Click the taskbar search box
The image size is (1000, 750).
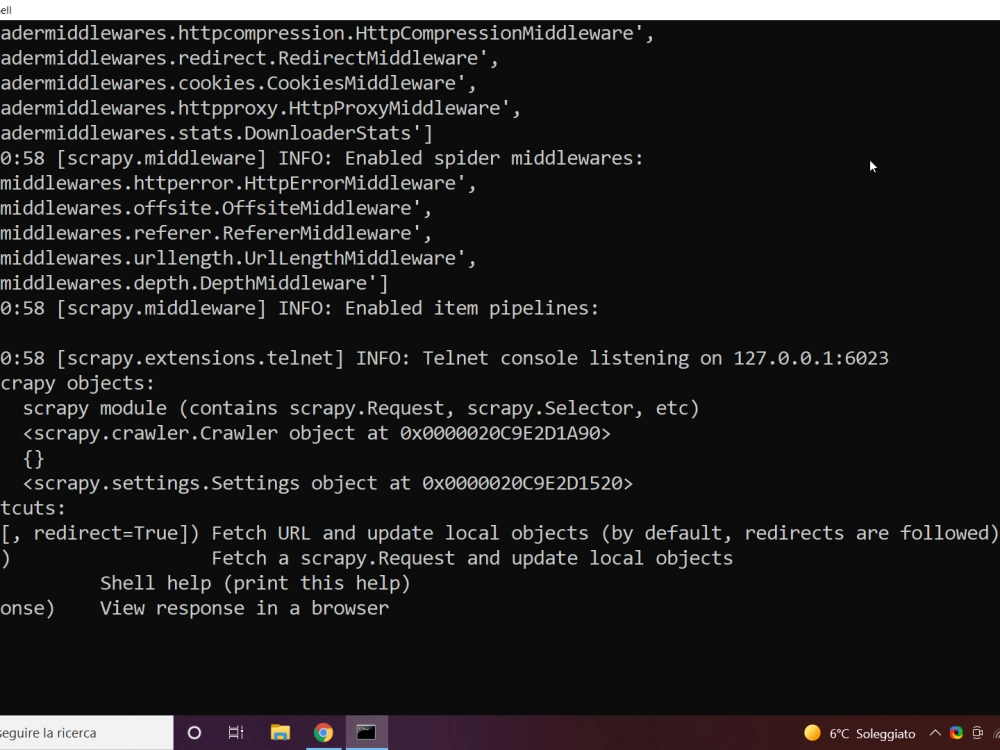click(x=86, y=733)
